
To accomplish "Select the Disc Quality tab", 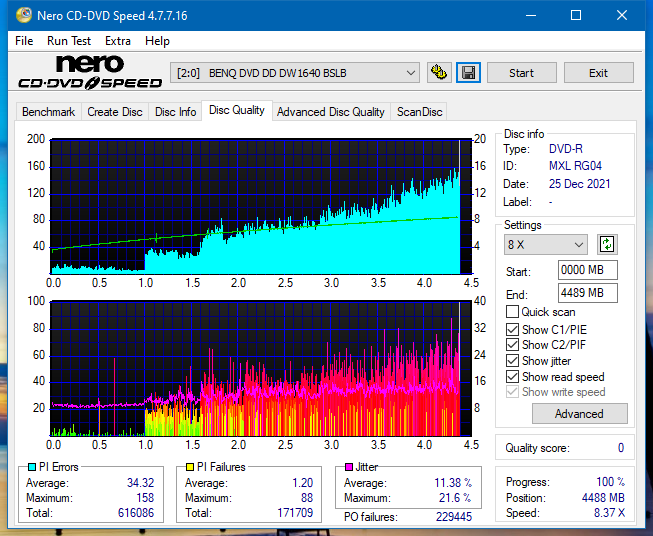I will click(x=237, y=110).
